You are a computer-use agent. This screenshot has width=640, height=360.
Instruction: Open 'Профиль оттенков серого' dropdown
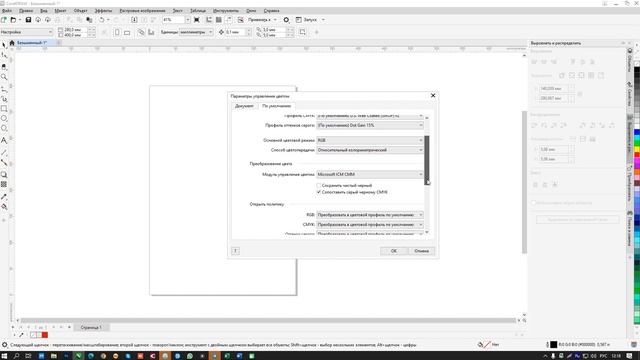point(370,125)
